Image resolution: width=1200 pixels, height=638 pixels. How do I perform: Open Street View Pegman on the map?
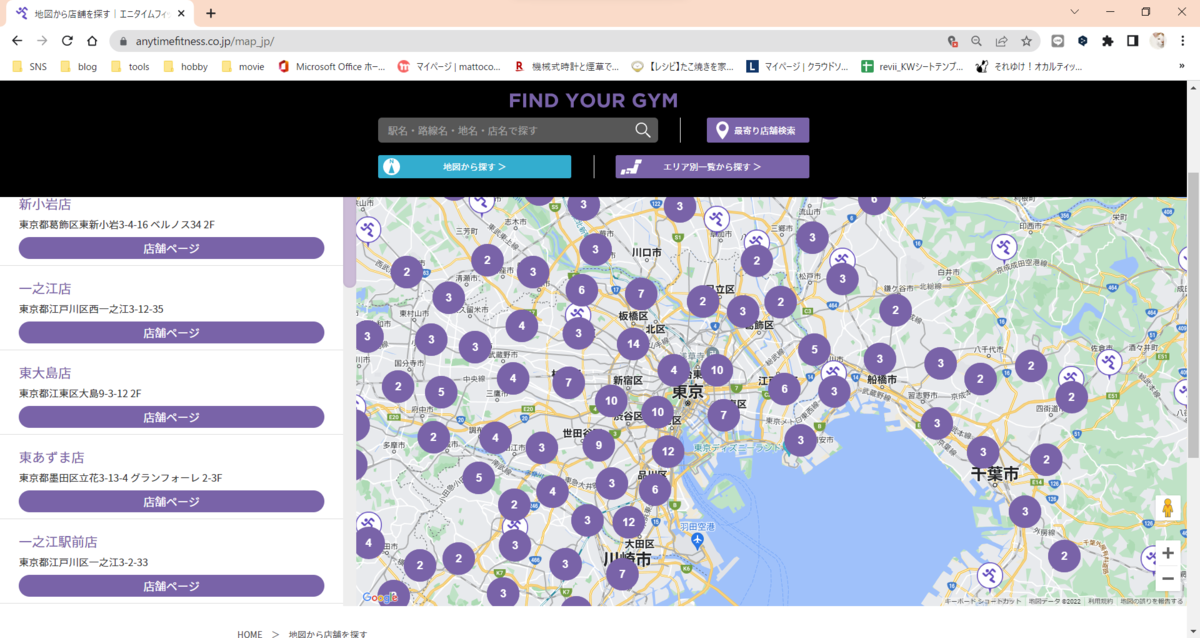(1167, 508)
